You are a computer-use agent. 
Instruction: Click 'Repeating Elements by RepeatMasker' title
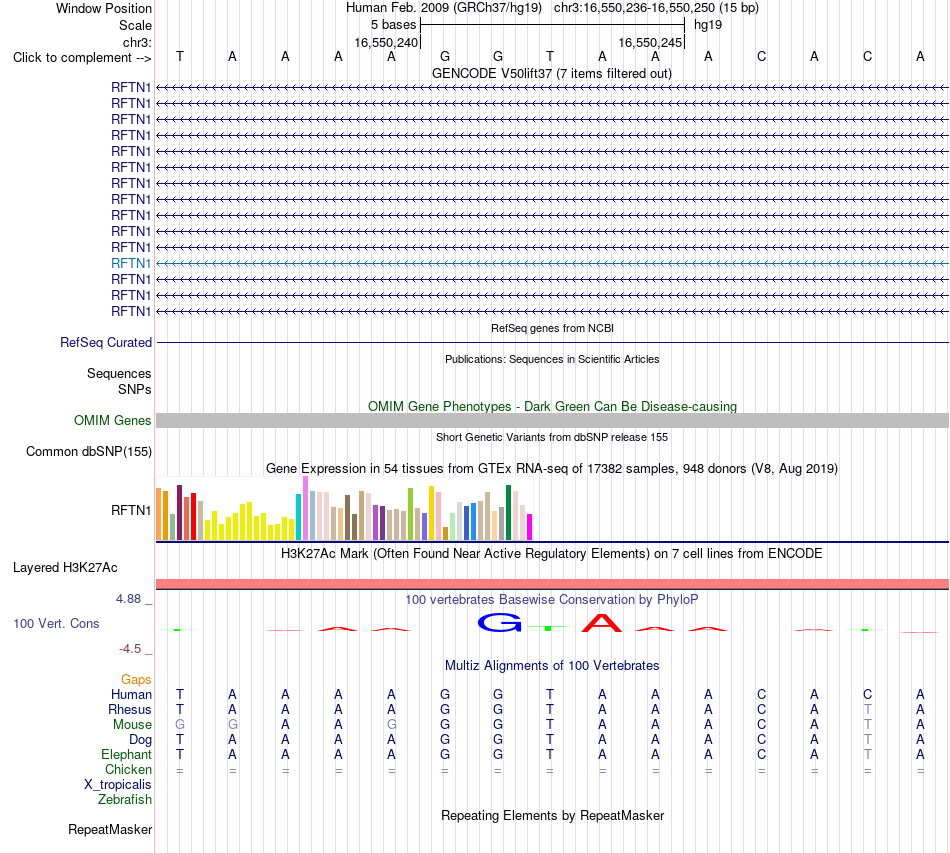(x=552, y=816)
